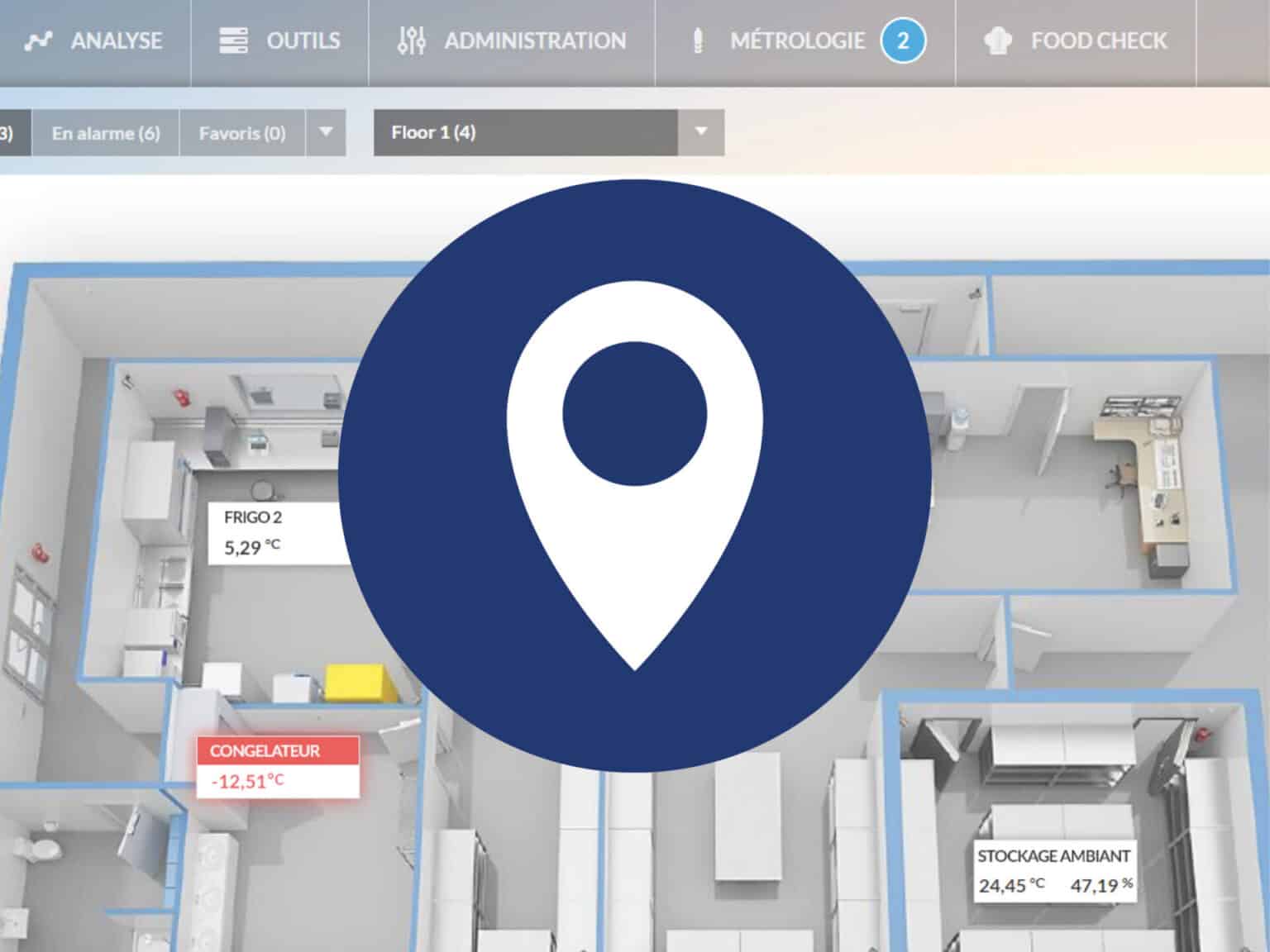The height and width of the screenshot is (952, 1270).
Task: Click the FOOD CHECK chef hat icon
Action: pyautogui.click(x=997, y=38)
